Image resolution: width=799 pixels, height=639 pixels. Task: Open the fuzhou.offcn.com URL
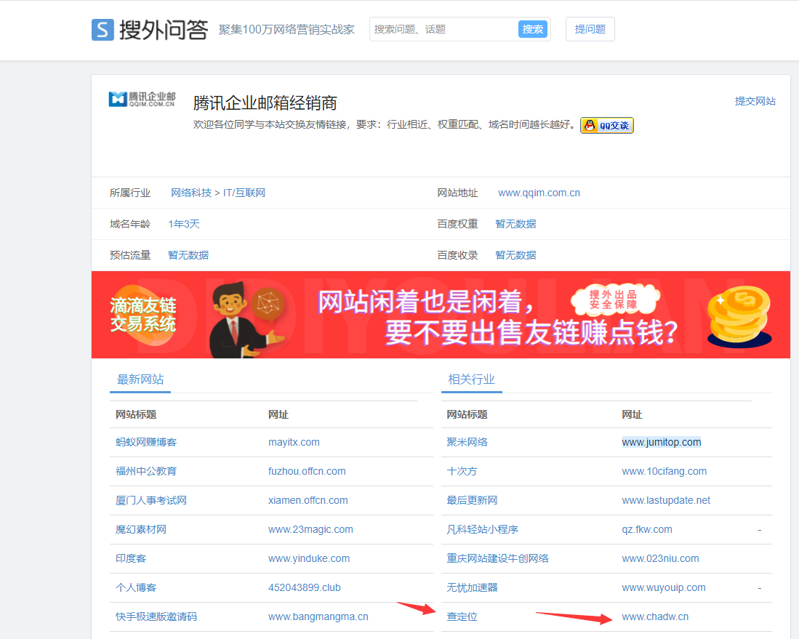pyautogui.click(x=307, y=471)
